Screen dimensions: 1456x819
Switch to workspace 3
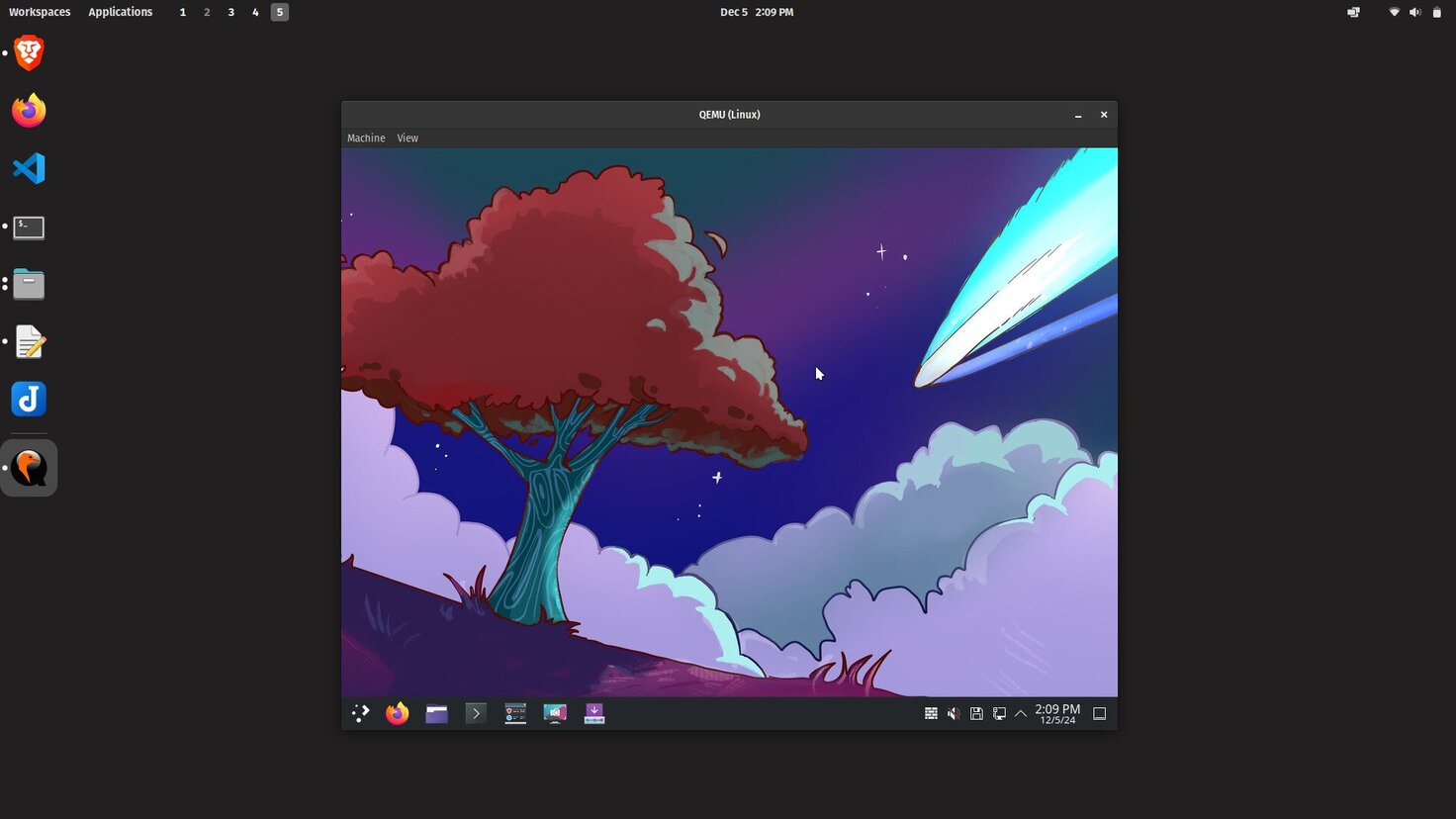(231, 12)
